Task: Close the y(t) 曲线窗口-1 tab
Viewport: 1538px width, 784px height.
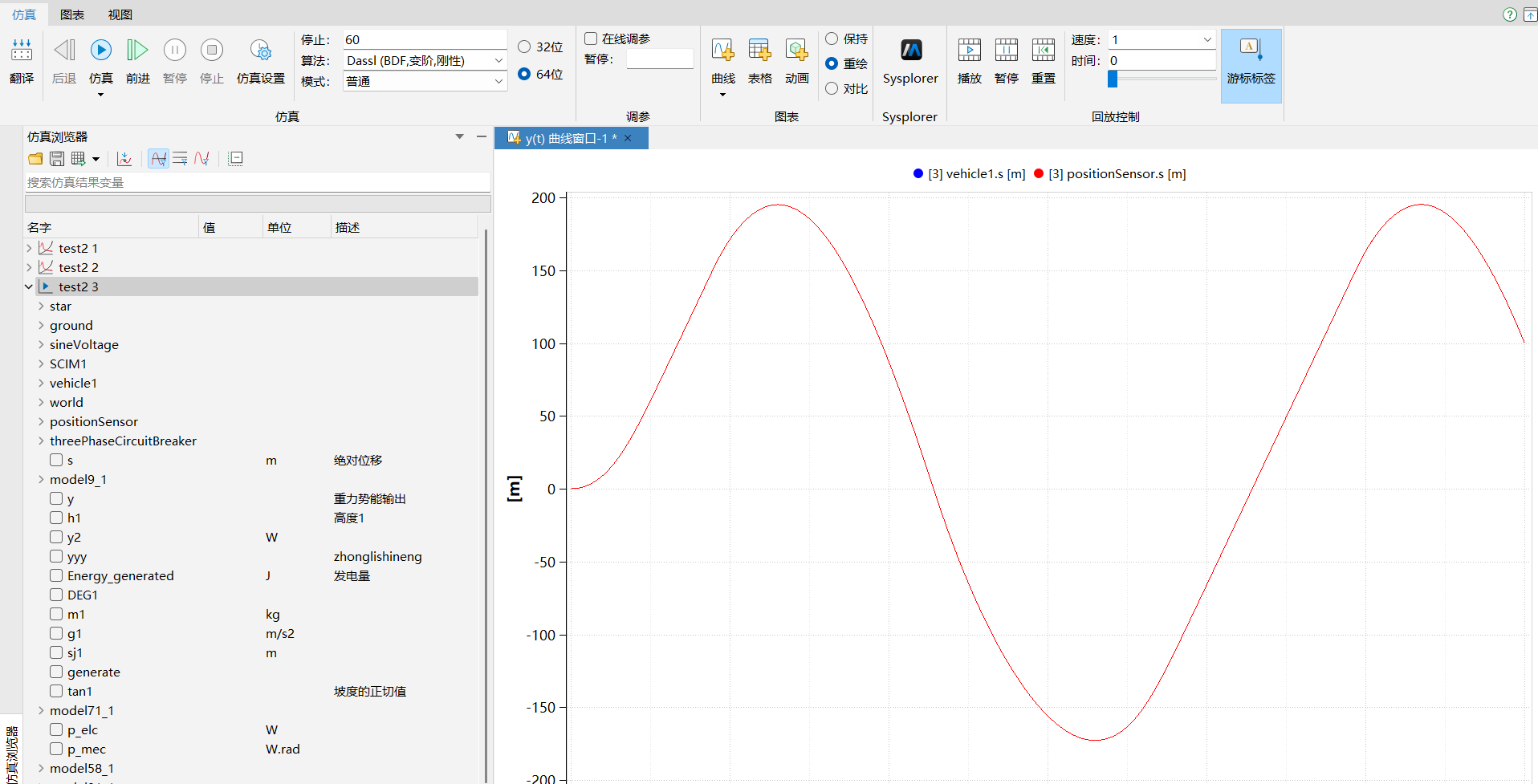Action: coord(629,138)
